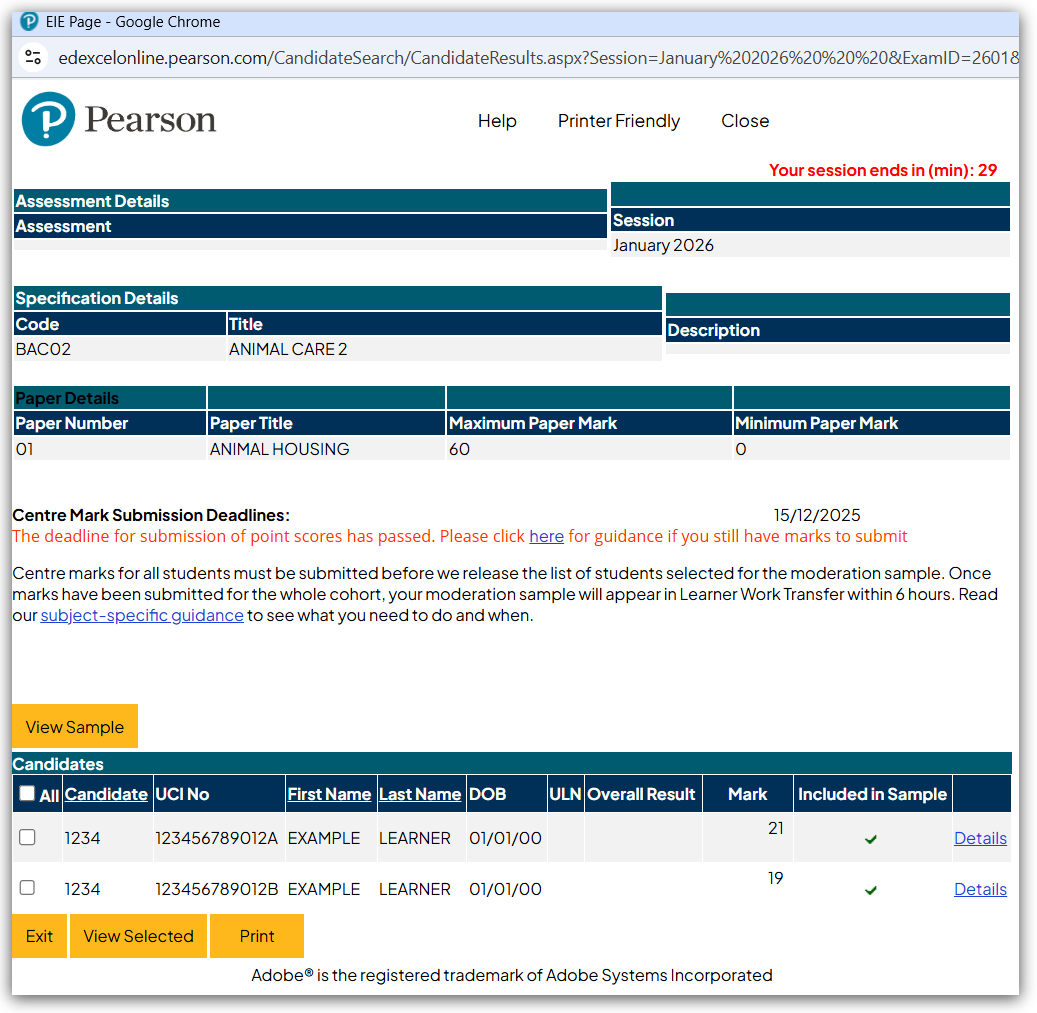Sort candidates by Last Name column header
The image size is (1037, 1013).
point(420,794)
